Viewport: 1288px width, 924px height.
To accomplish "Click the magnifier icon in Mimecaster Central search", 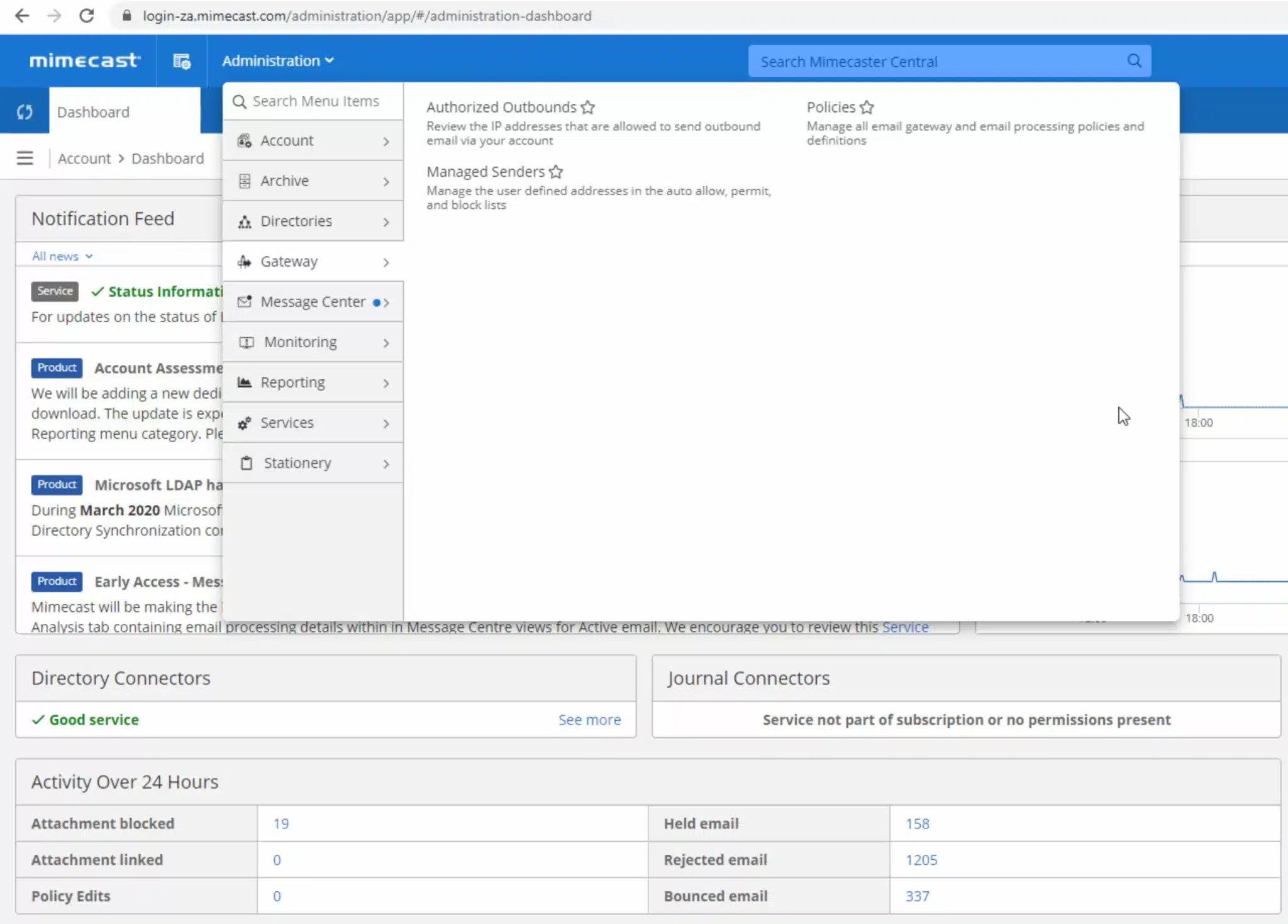I will (1134, 61).
